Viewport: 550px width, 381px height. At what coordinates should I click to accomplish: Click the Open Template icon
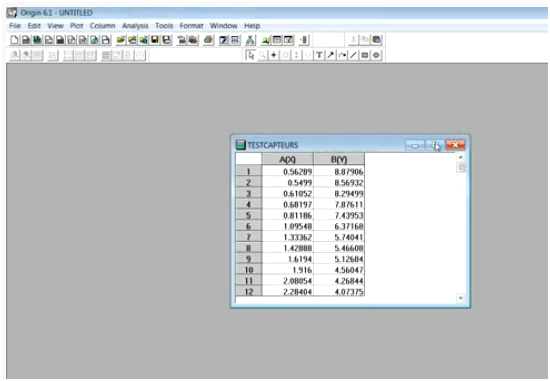[x=132, y=40]
